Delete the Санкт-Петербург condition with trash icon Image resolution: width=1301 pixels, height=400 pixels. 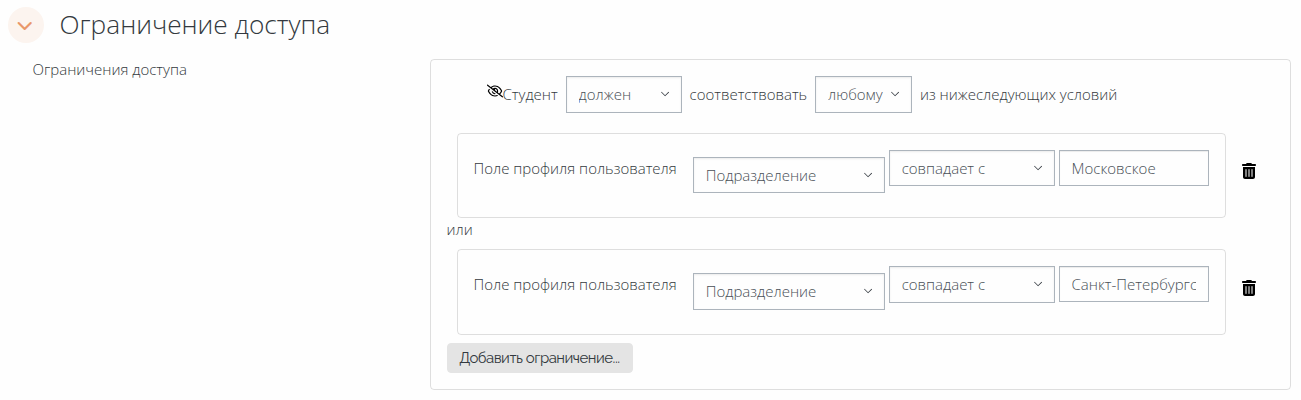pos(1248,288)
